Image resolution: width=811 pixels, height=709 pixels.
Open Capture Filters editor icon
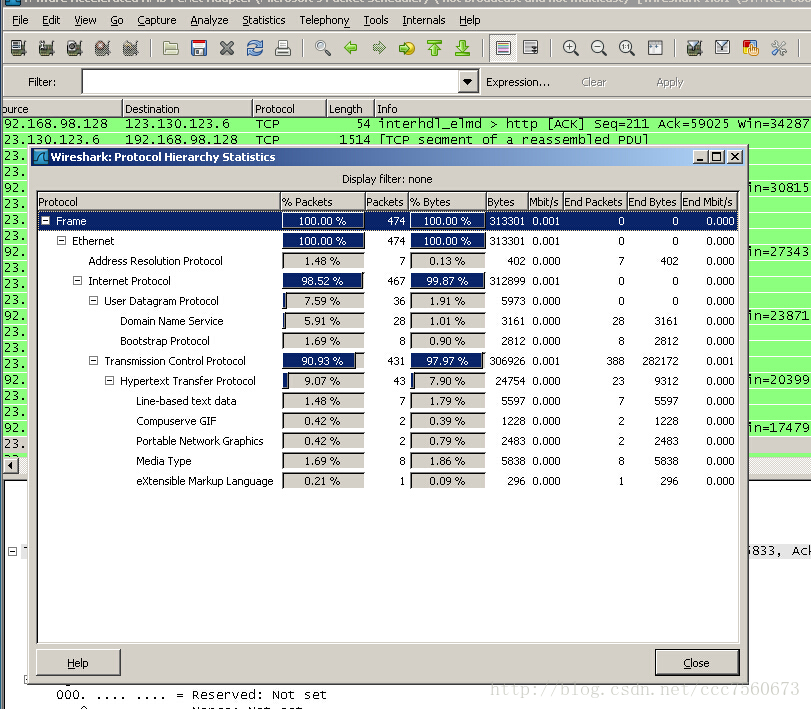tap(694, 48)
